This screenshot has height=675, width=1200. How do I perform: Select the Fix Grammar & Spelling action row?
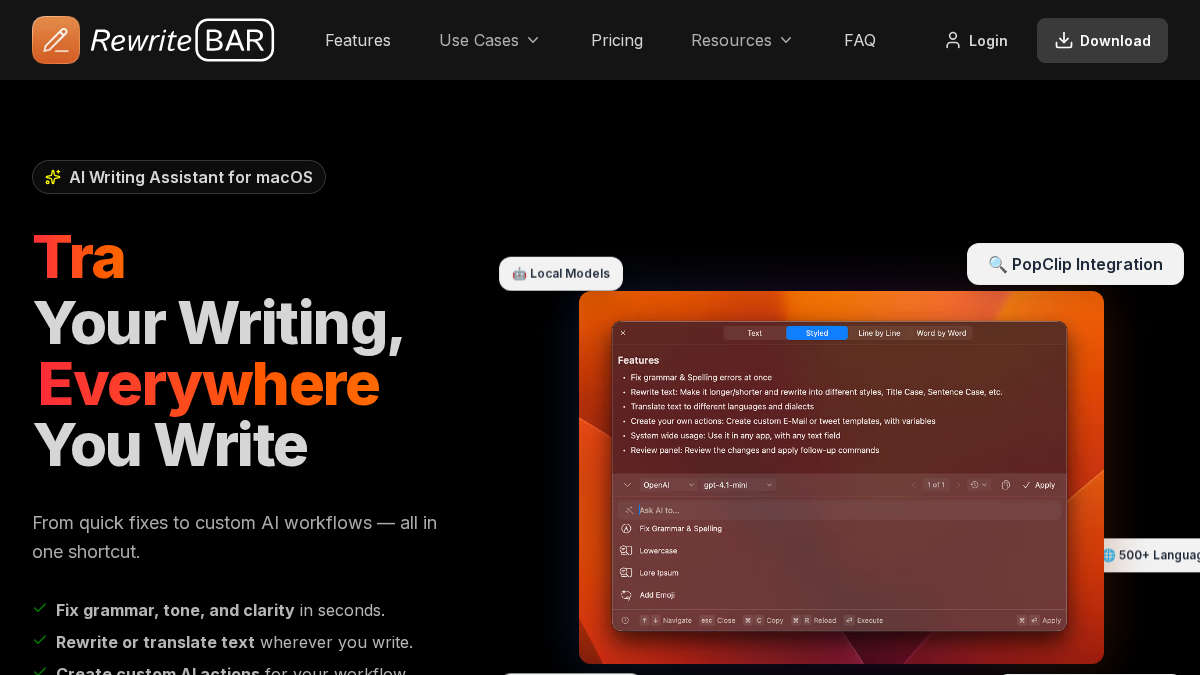coord(839,528)
